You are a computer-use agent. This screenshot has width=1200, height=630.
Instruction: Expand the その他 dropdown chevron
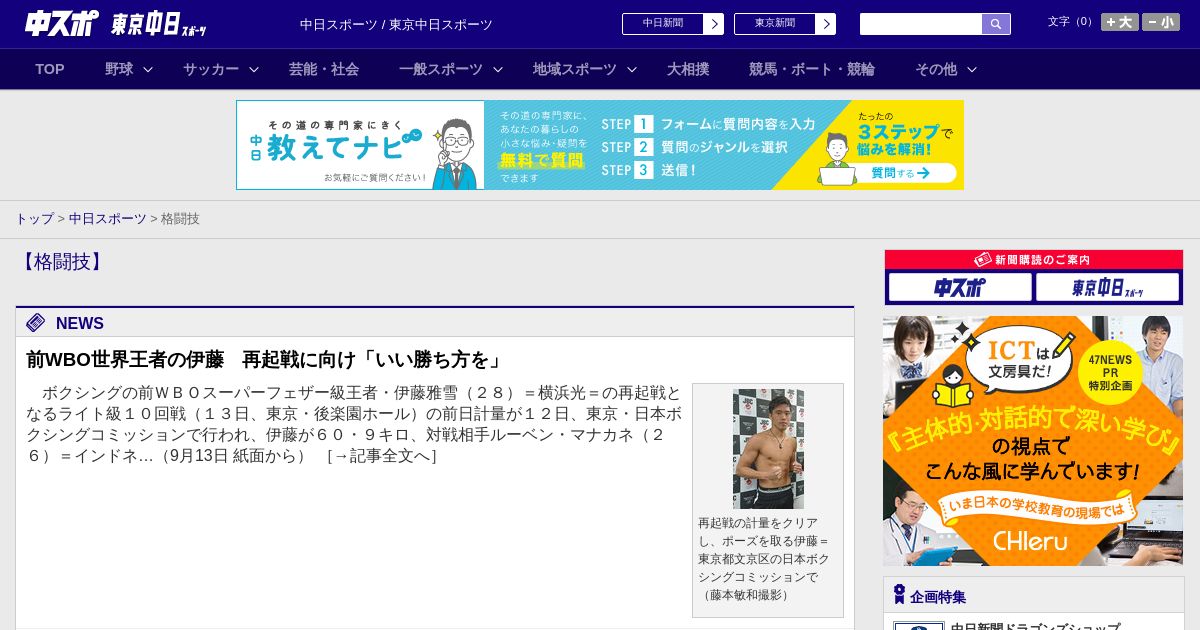pos(972,70)
